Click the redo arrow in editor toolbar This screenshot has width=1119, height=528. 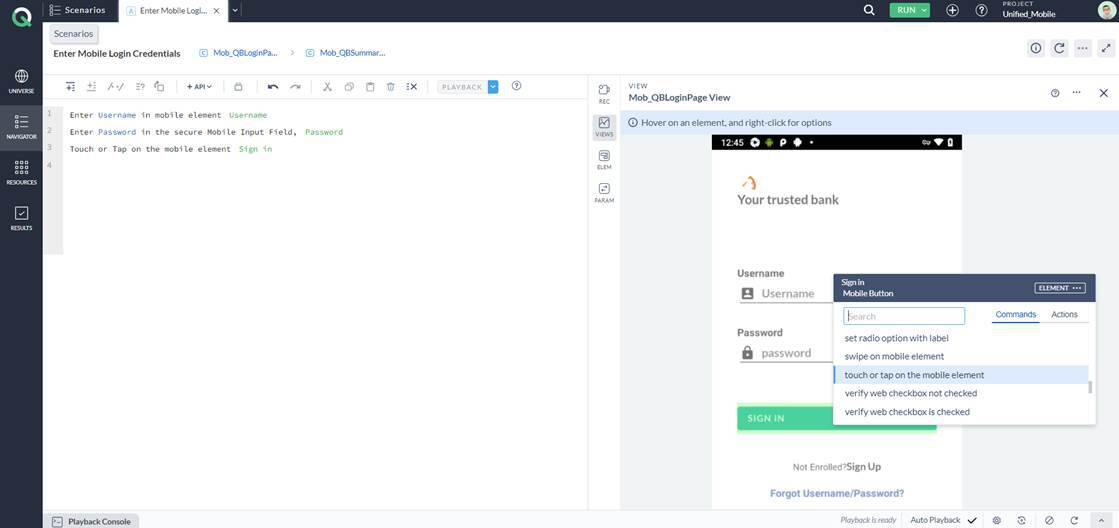pyautogui.click(x=295, y=86)
